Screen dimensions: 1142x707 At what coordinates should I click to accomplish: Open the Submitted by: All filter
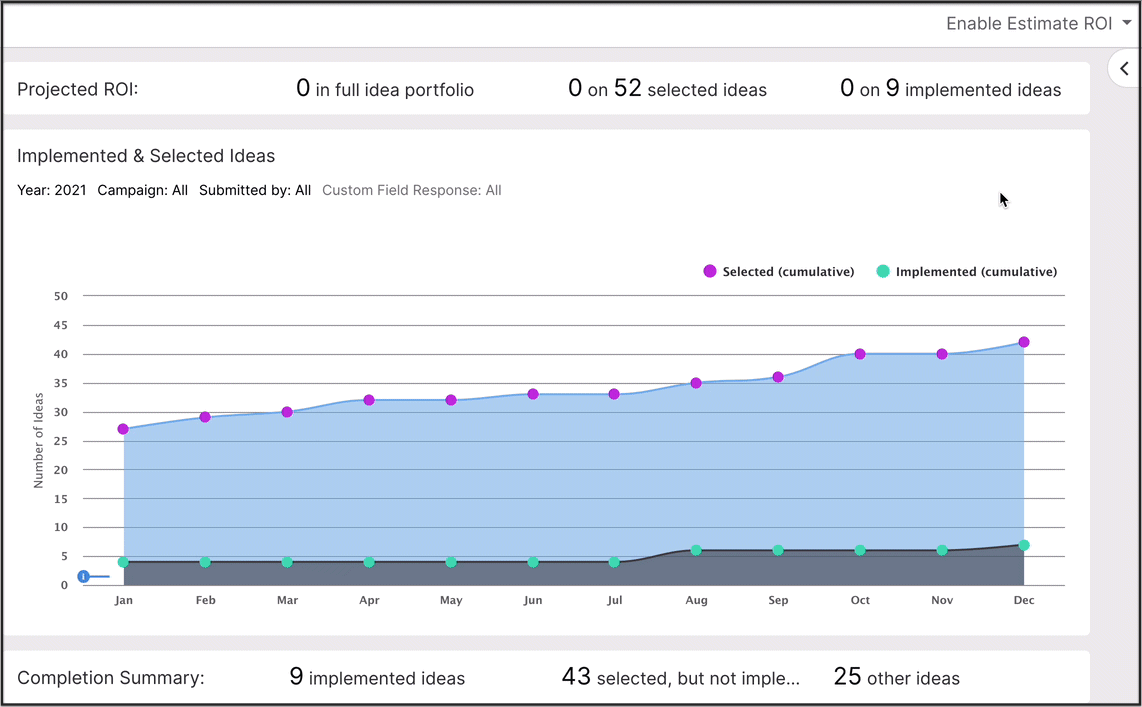tap(255, 190)
